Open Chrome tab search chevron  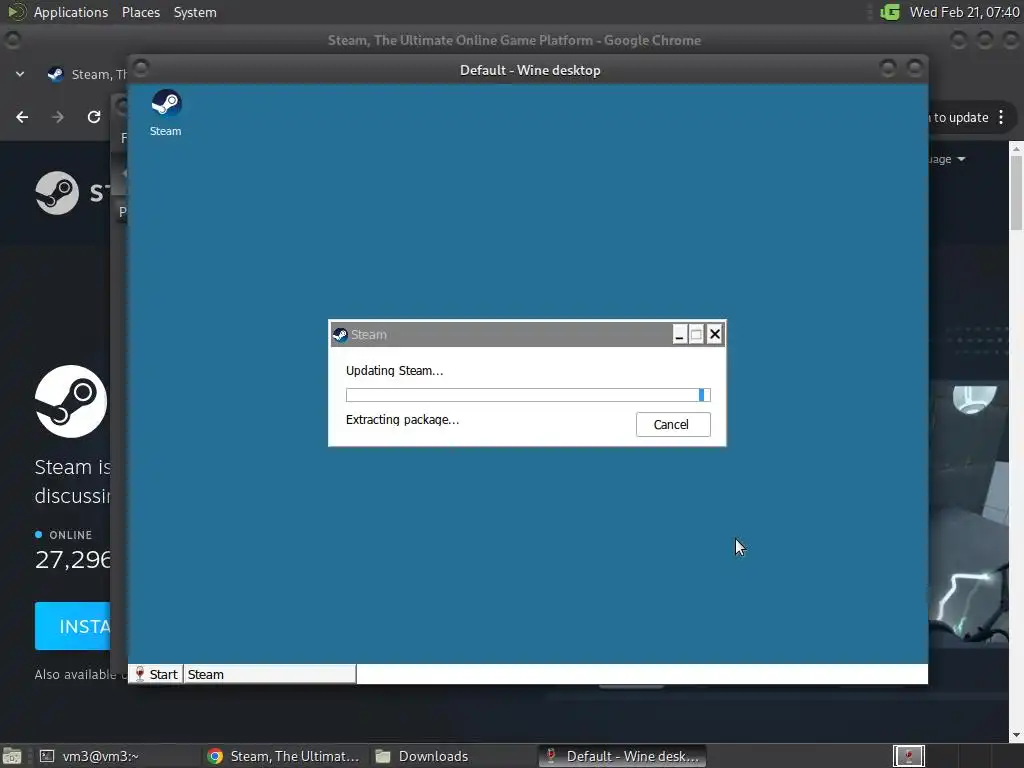point(20,74)
